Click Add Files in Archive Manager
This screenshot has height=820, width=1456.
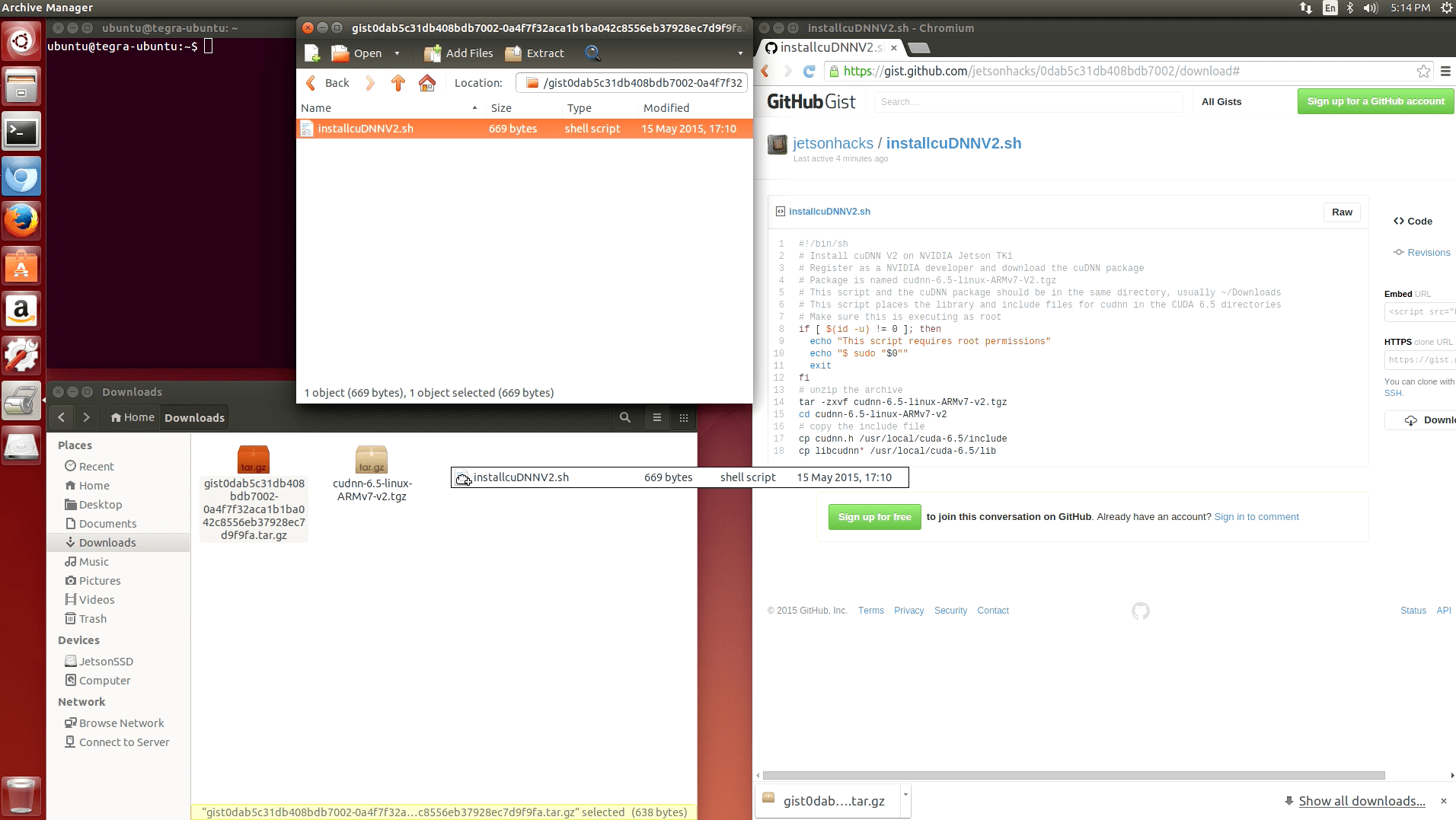coord(458,53)
